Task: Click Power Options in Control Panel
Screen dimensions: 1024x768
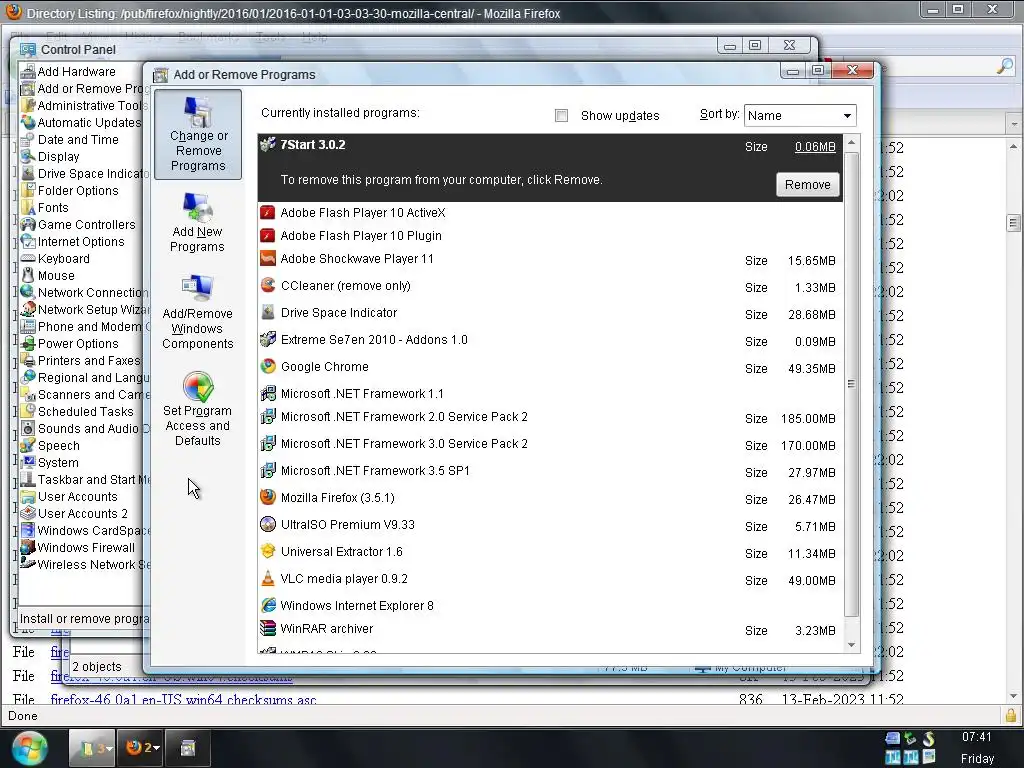Action: [x=70, y=344]
